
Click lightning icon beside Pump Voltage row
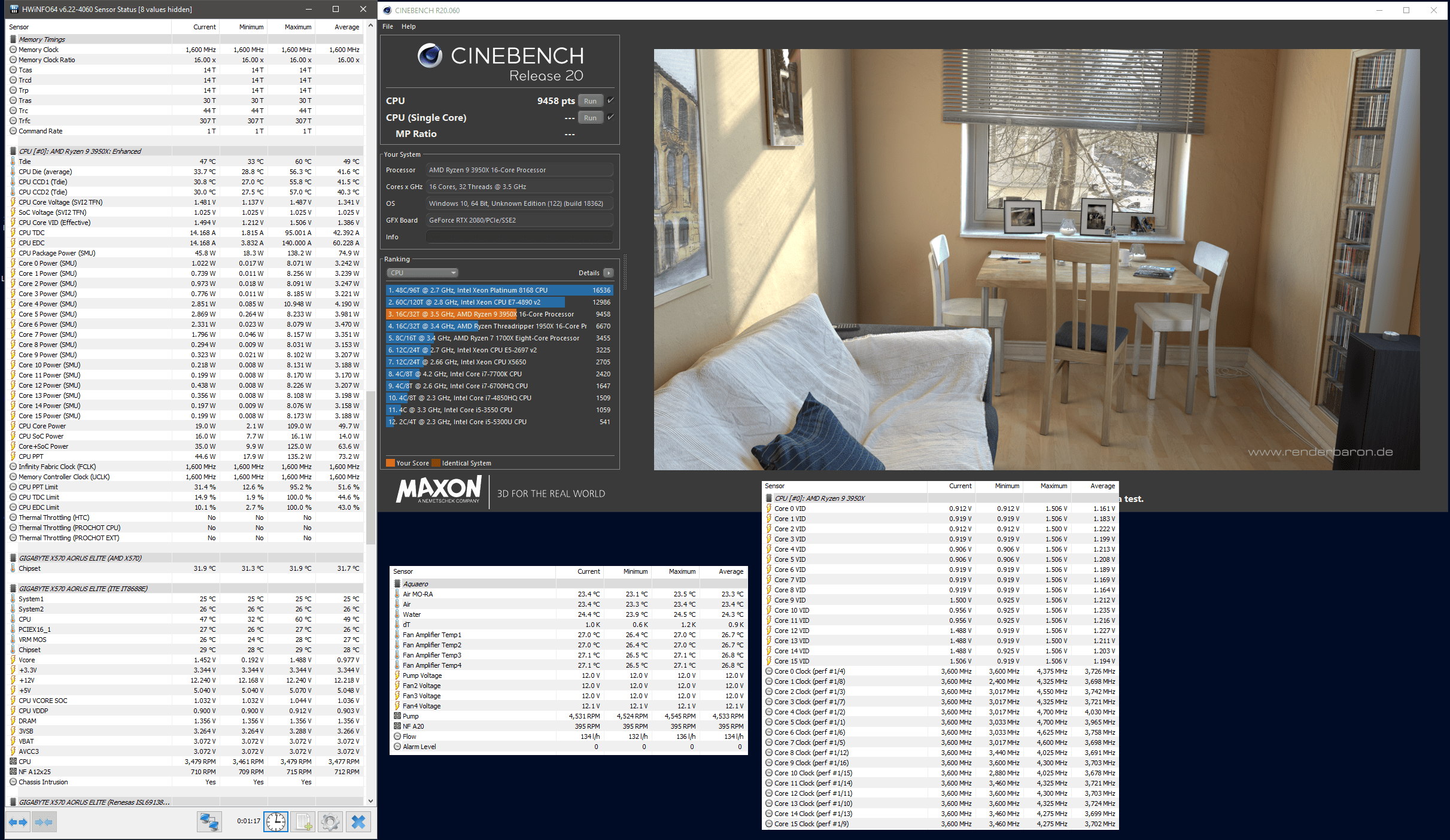[x=397, y=675]
